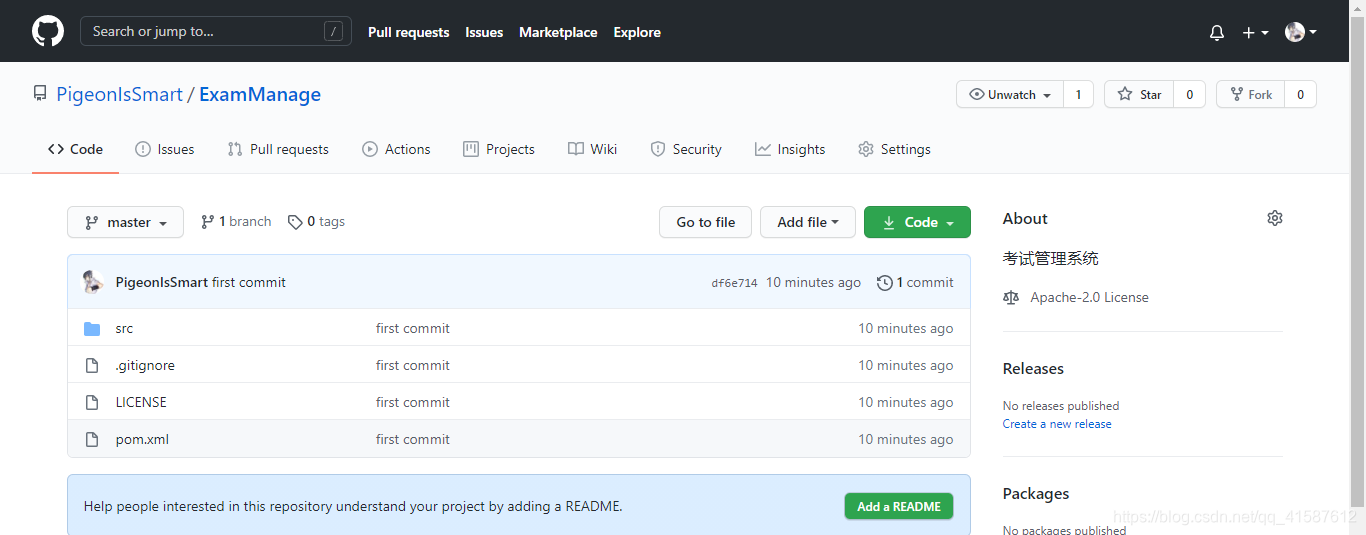Go to Explore

point(637,32)
